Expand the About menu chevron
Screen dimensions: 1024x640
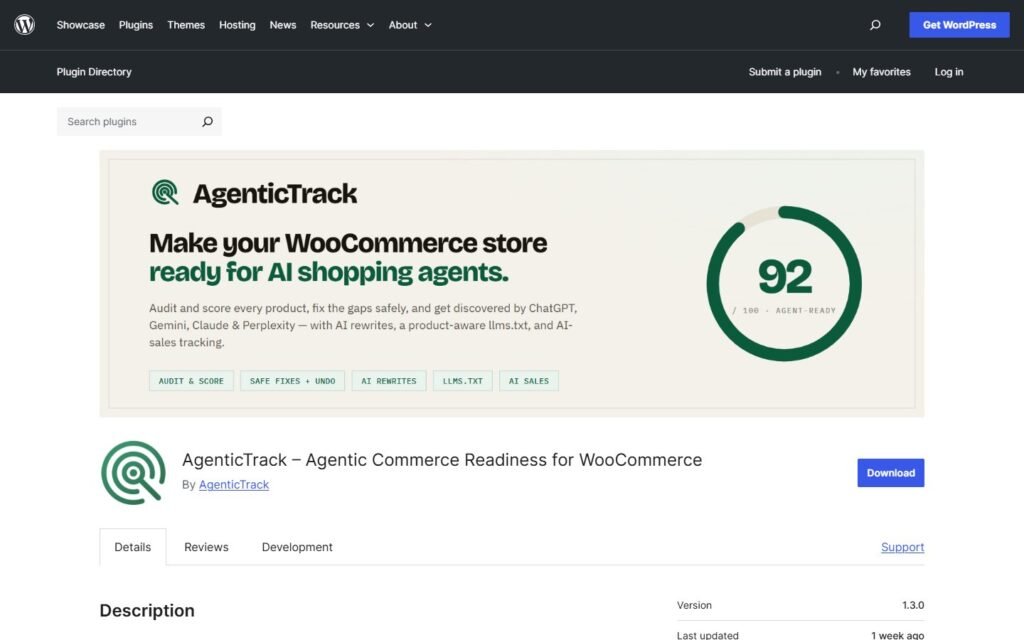click(x=428, y=25)
